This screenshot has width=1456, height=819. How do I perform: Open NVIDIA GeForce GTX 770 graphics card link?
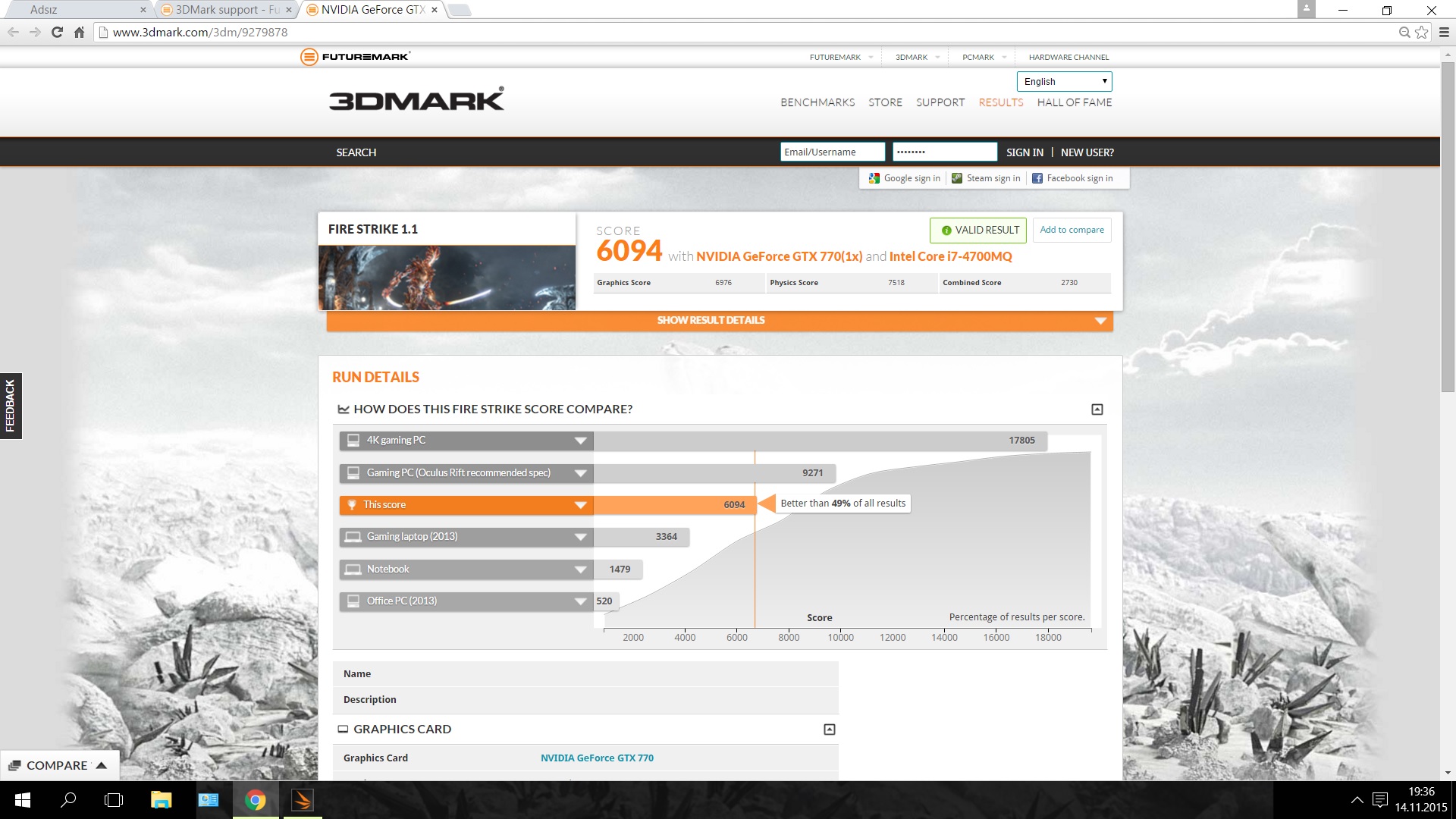pyautogui.click(x=597, y=758)
